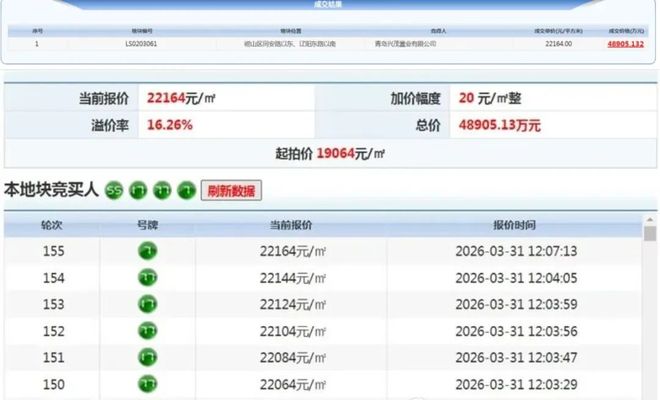Select the bidder badge in round 150 row

point(147,383)
